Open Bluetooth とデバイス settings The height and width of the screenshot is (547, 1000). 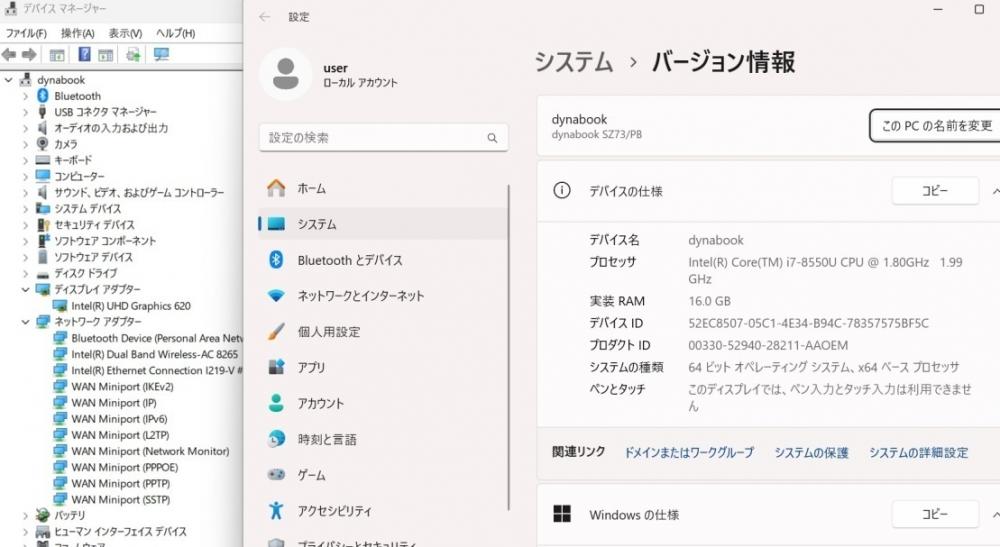tap(383, 260)
